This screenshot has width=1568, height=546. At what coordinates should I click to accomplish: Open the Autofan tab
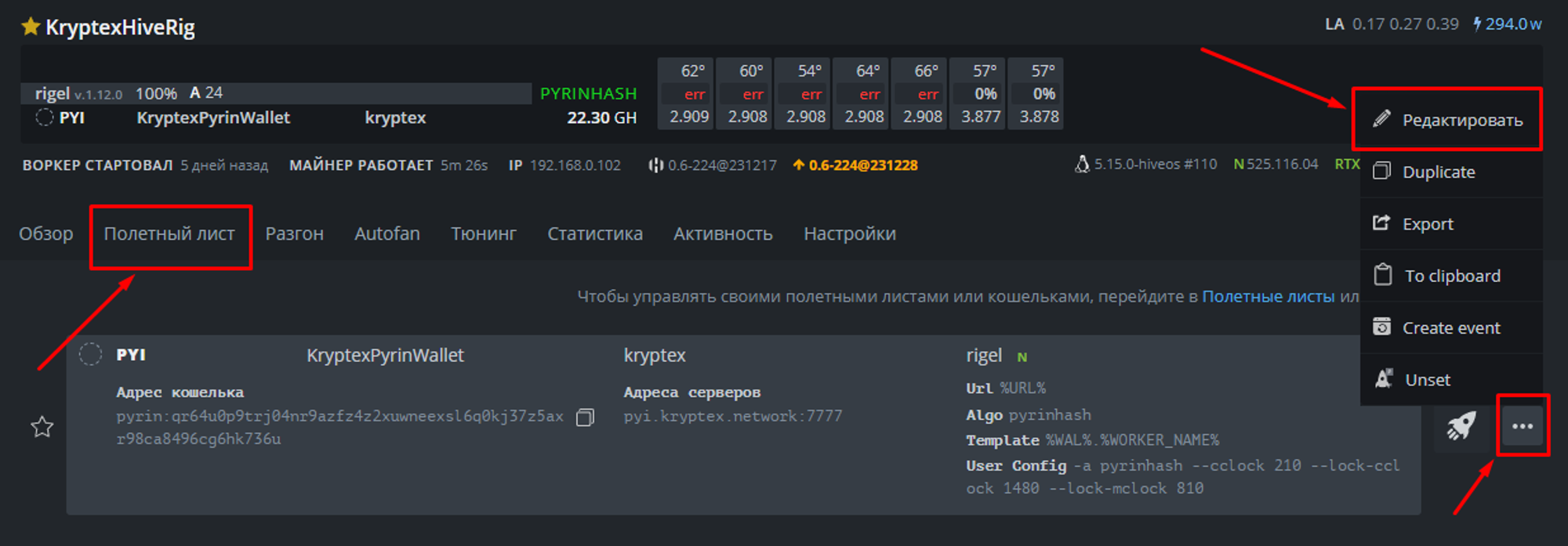click(x=387, y=233)
